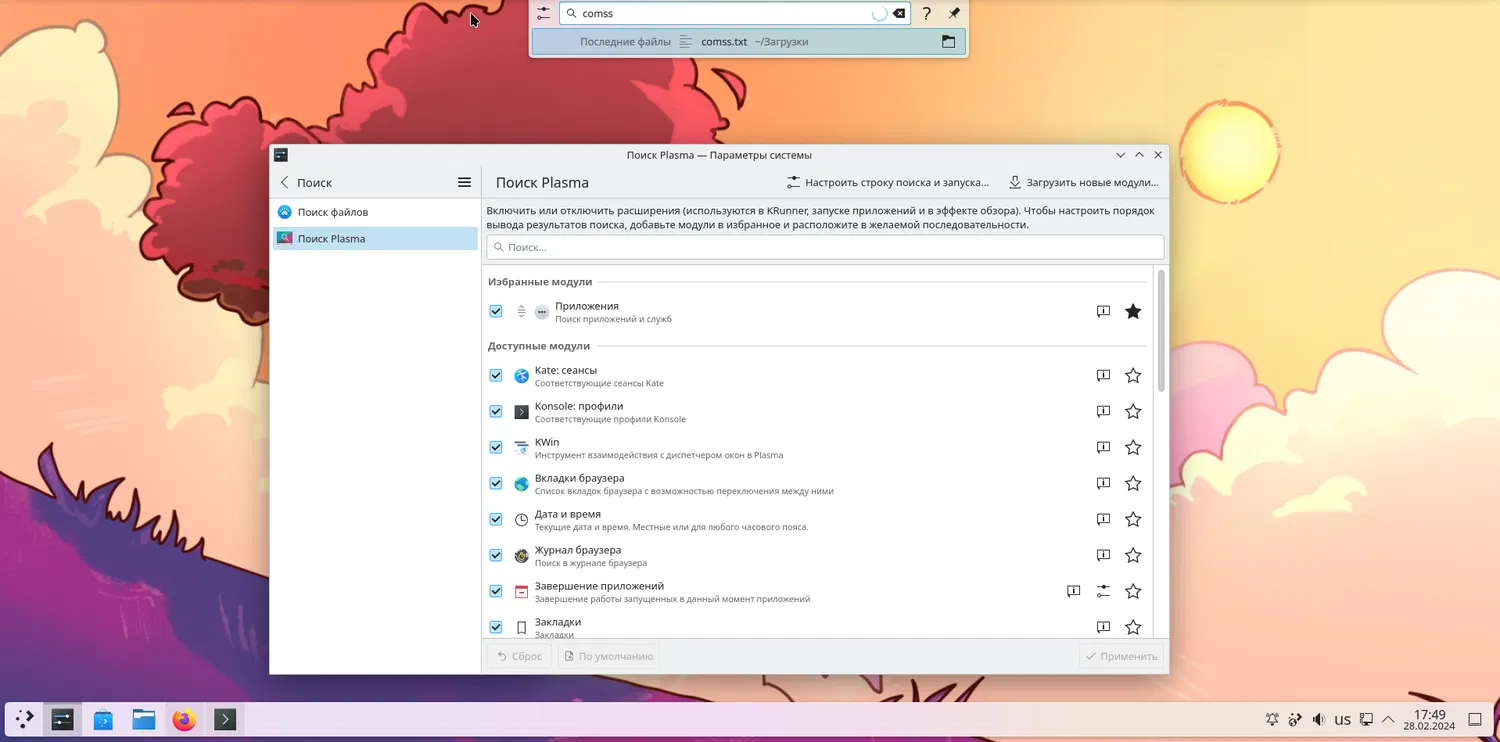The image size is (1500, 742).
Task: Star the Вкладки браузера module
Action: 1133,484
